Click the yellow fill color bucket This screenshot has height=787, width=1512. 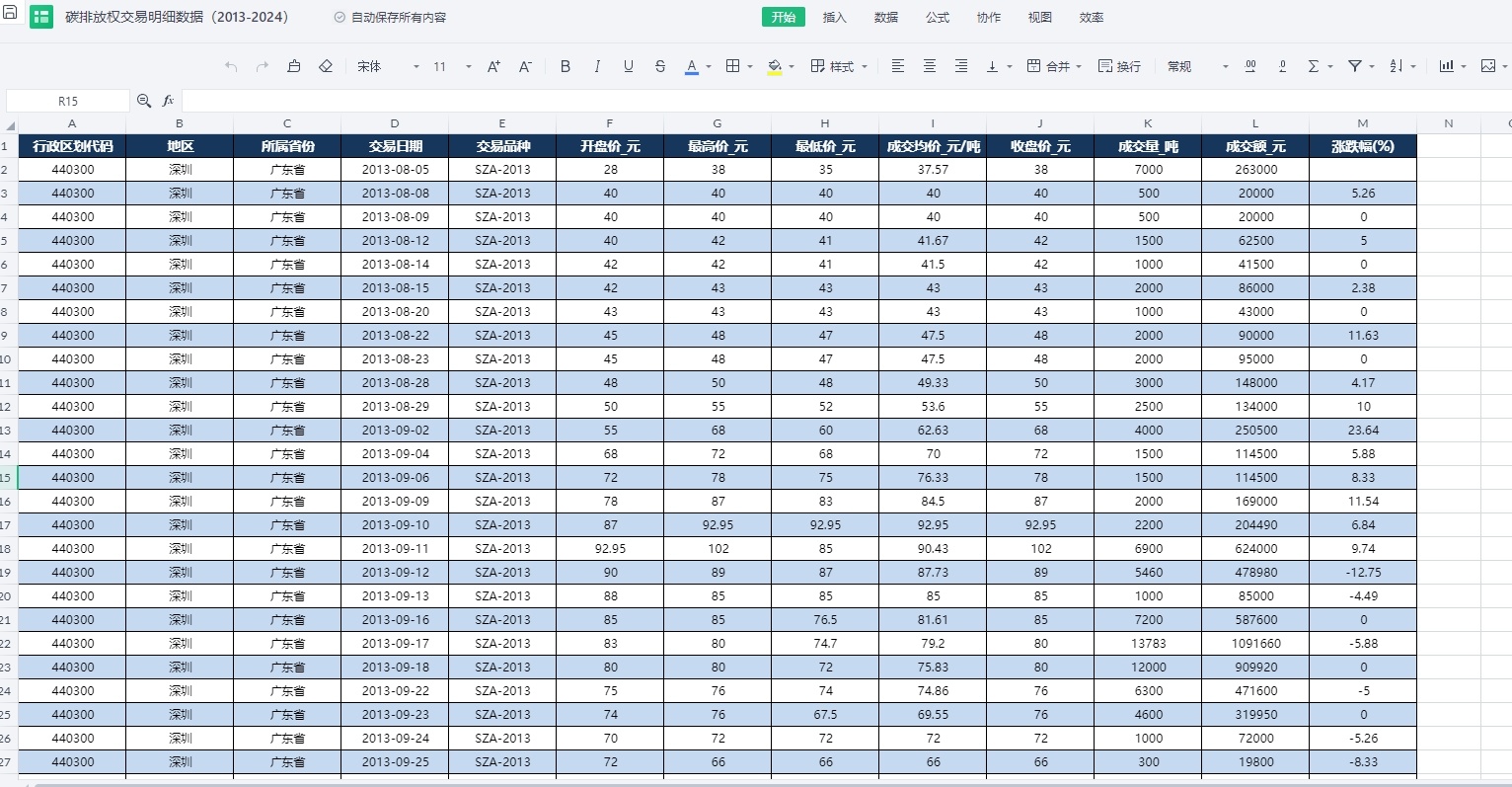775,66
